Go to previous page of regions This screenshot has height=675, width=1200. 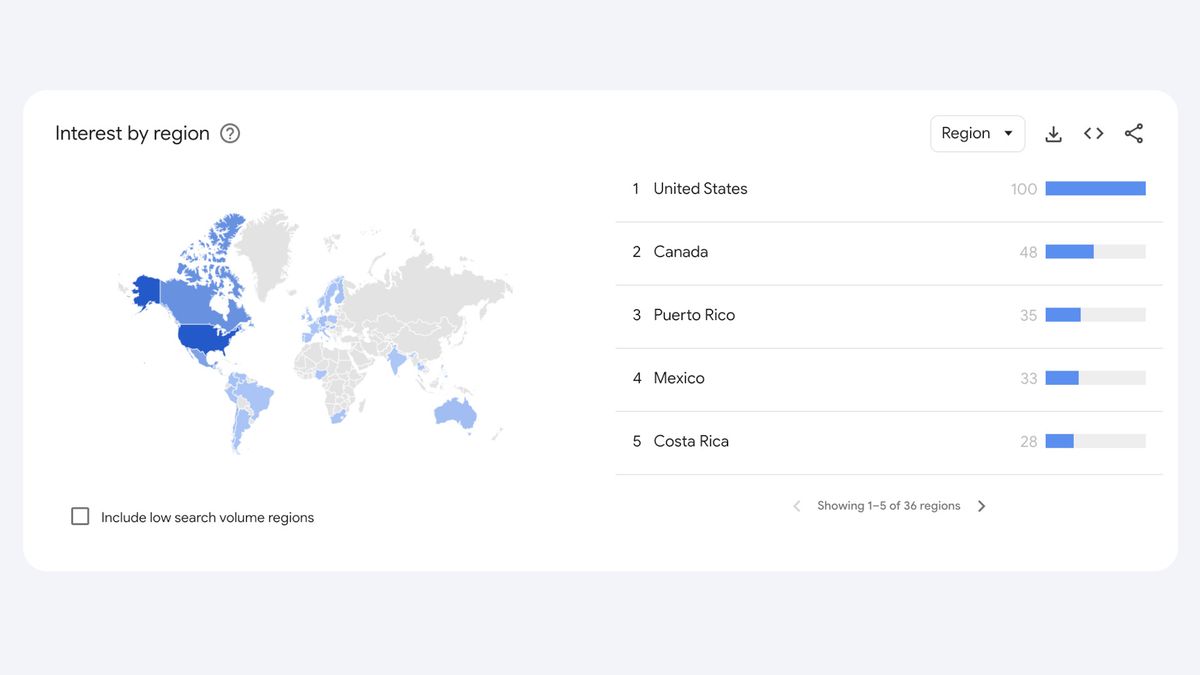[x=797, y=506]
